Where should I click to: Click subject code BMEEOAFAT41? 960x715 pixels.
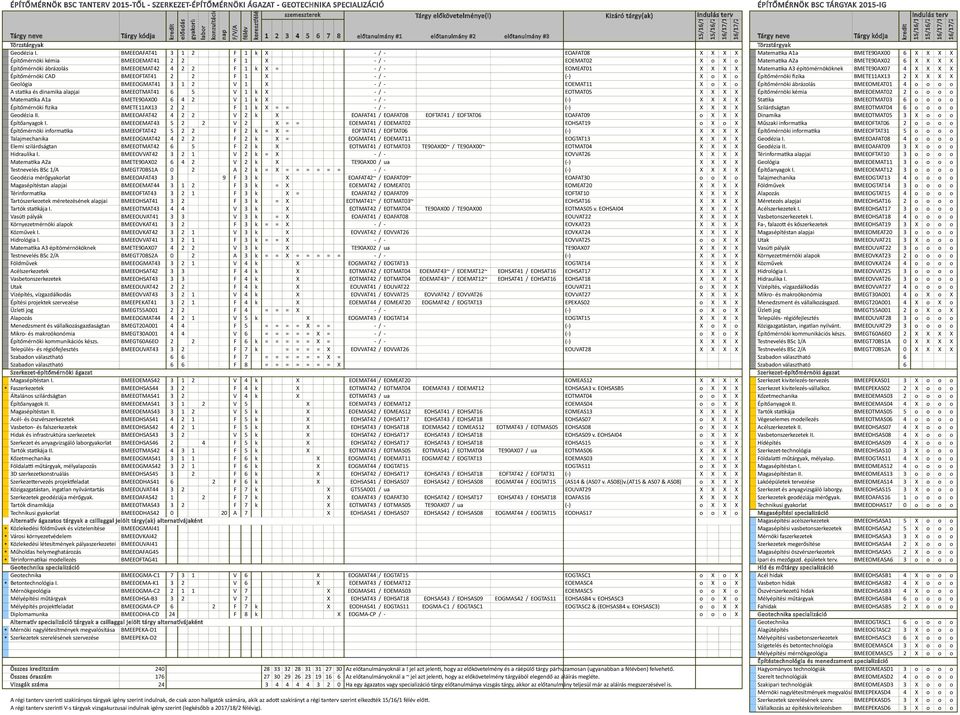pos(139,53)
